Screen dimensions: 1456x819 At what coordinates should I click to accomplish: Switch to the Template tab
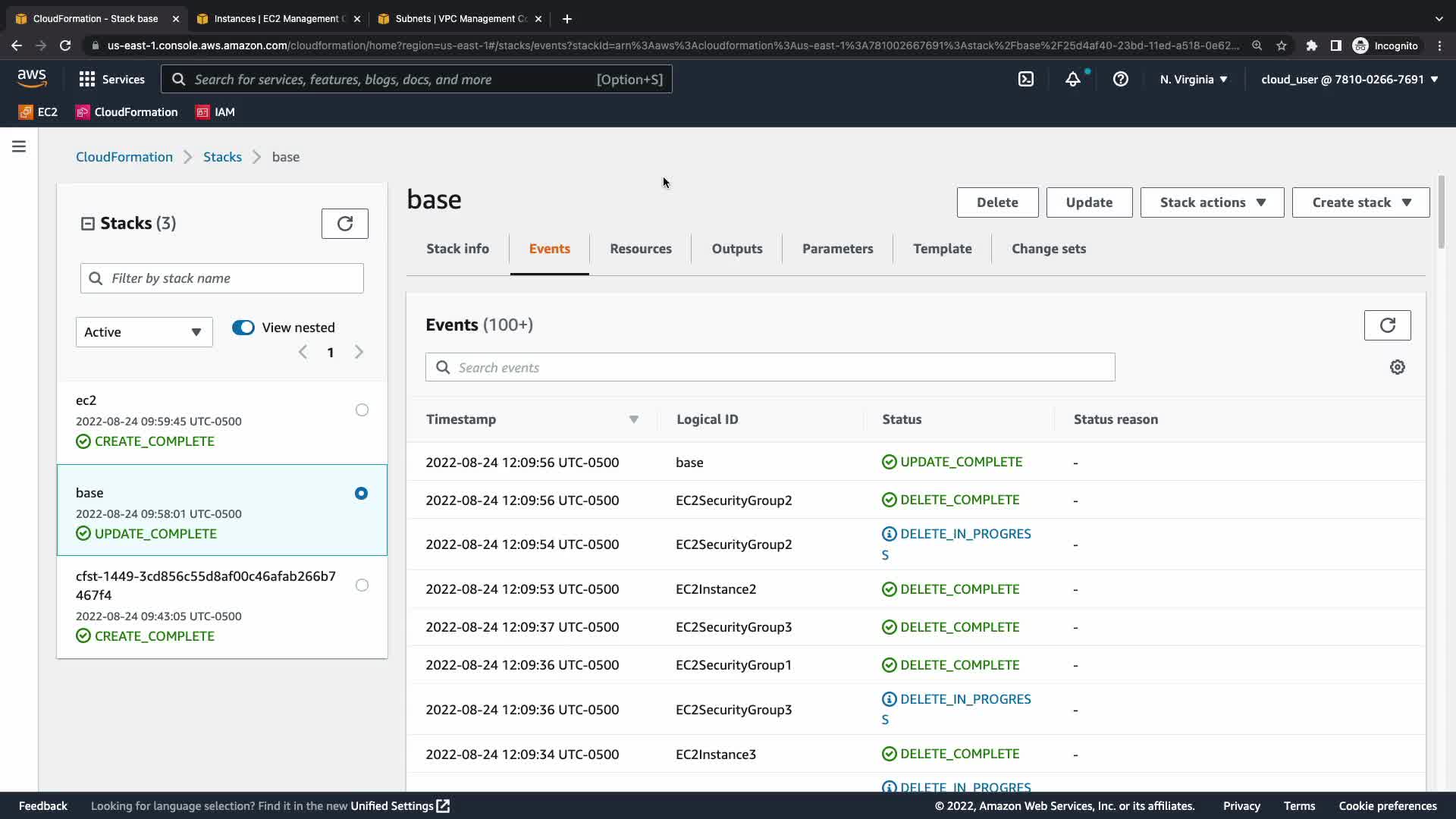(x=942, y=249)
